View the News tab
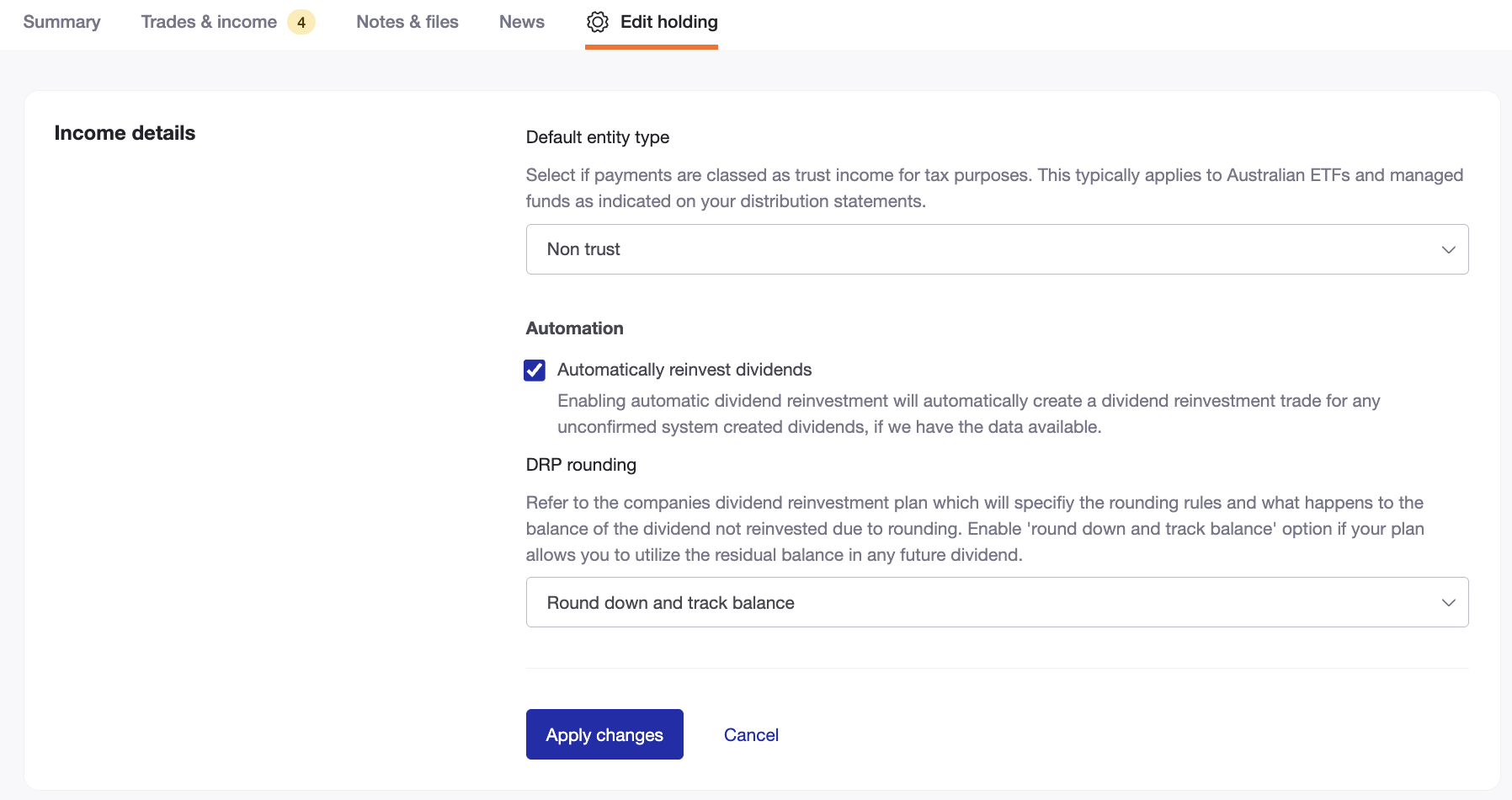This screenshot has height=800, width=1512. tap(521, 22)
